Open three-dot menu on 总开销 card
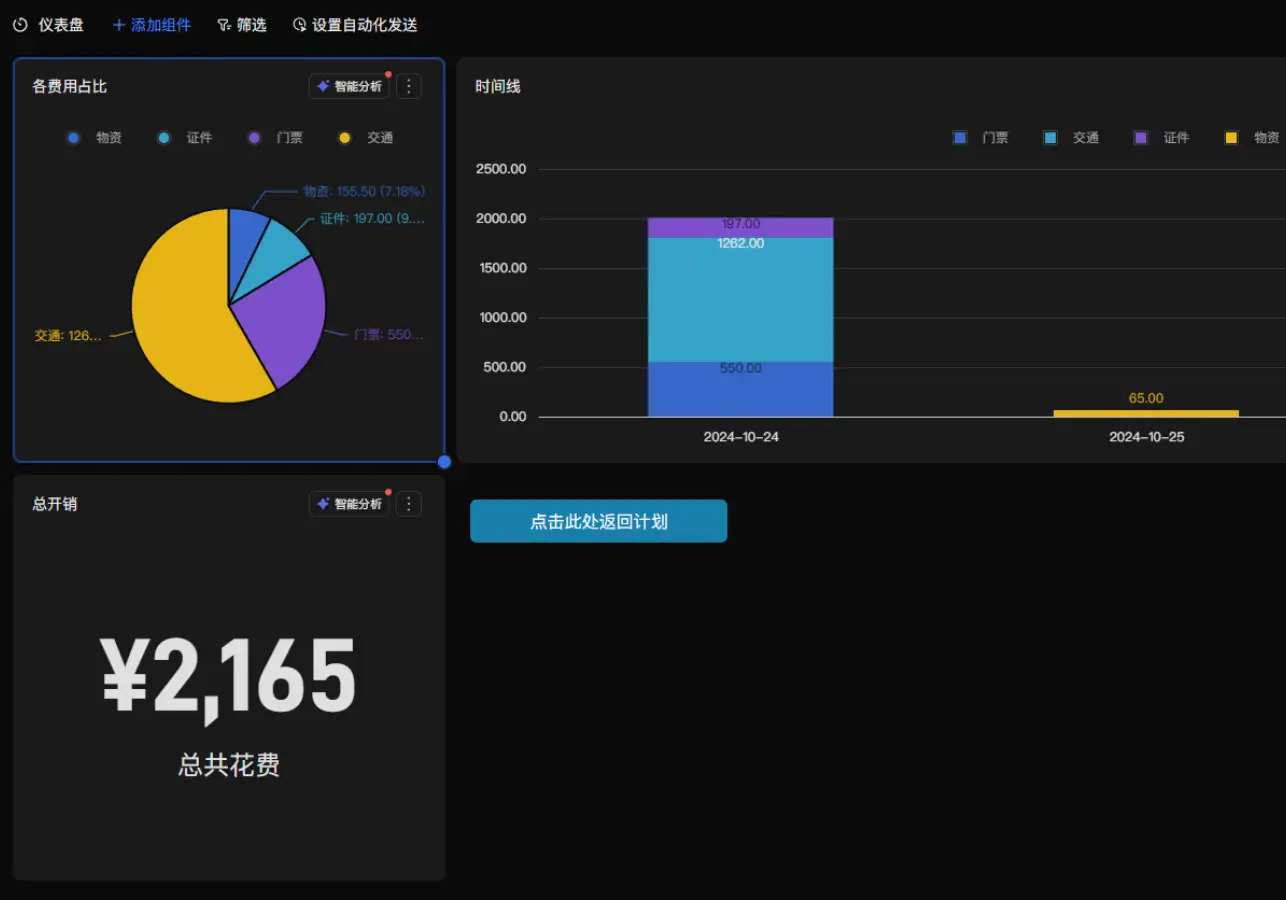Image resolution: width=1286 pixels, height=900 pixels. (x=408, y=504)
